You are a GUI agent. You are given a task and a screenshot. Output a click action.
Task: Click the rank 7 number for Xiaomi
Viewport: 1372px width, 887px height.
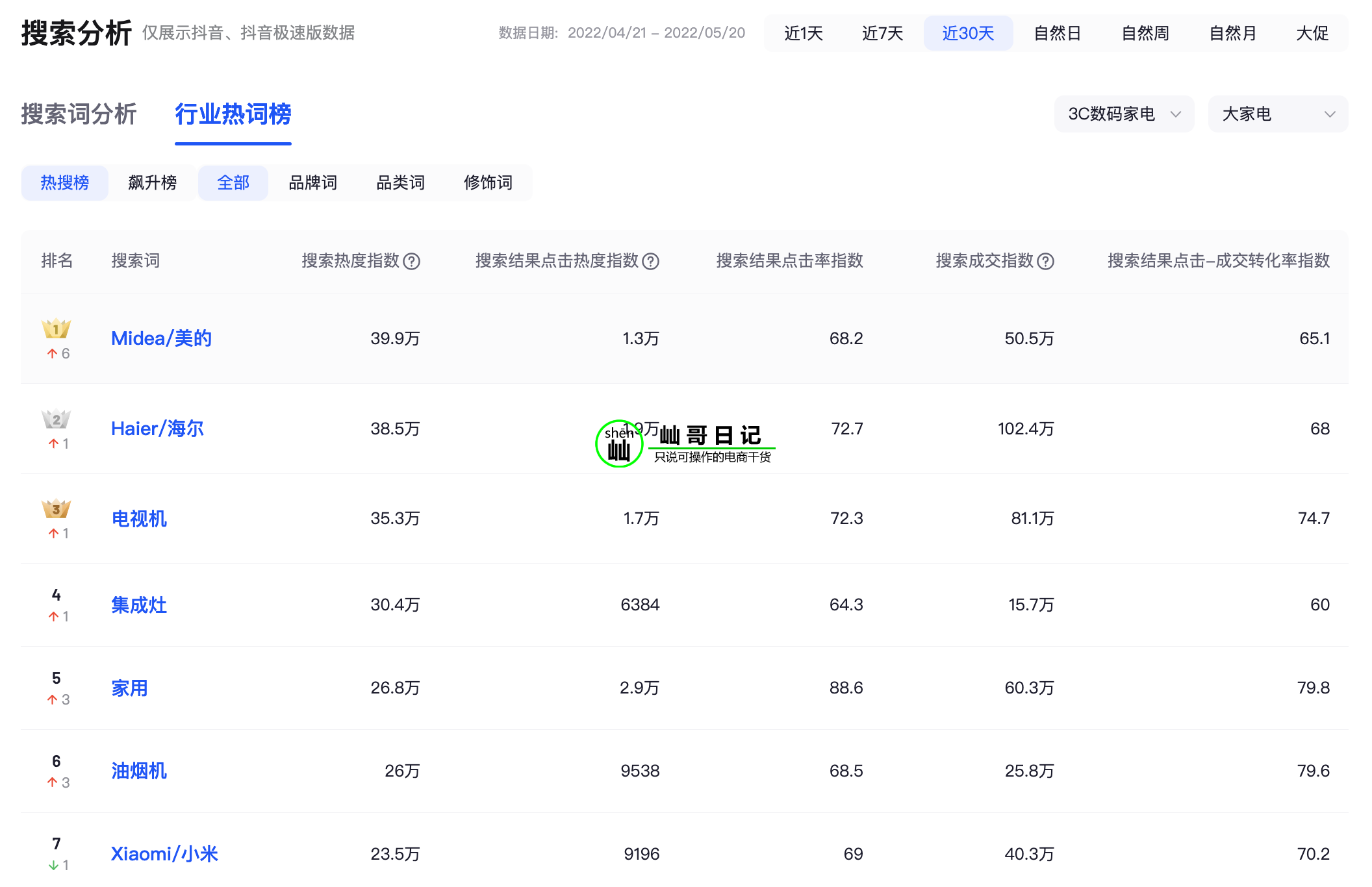57,843
